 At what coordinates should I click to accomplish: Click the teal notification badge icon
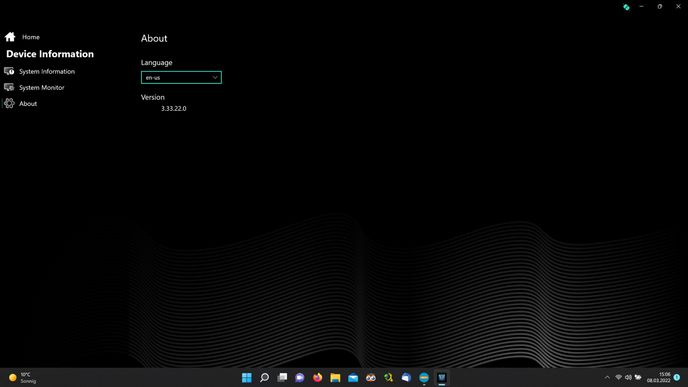click(677, 377)
